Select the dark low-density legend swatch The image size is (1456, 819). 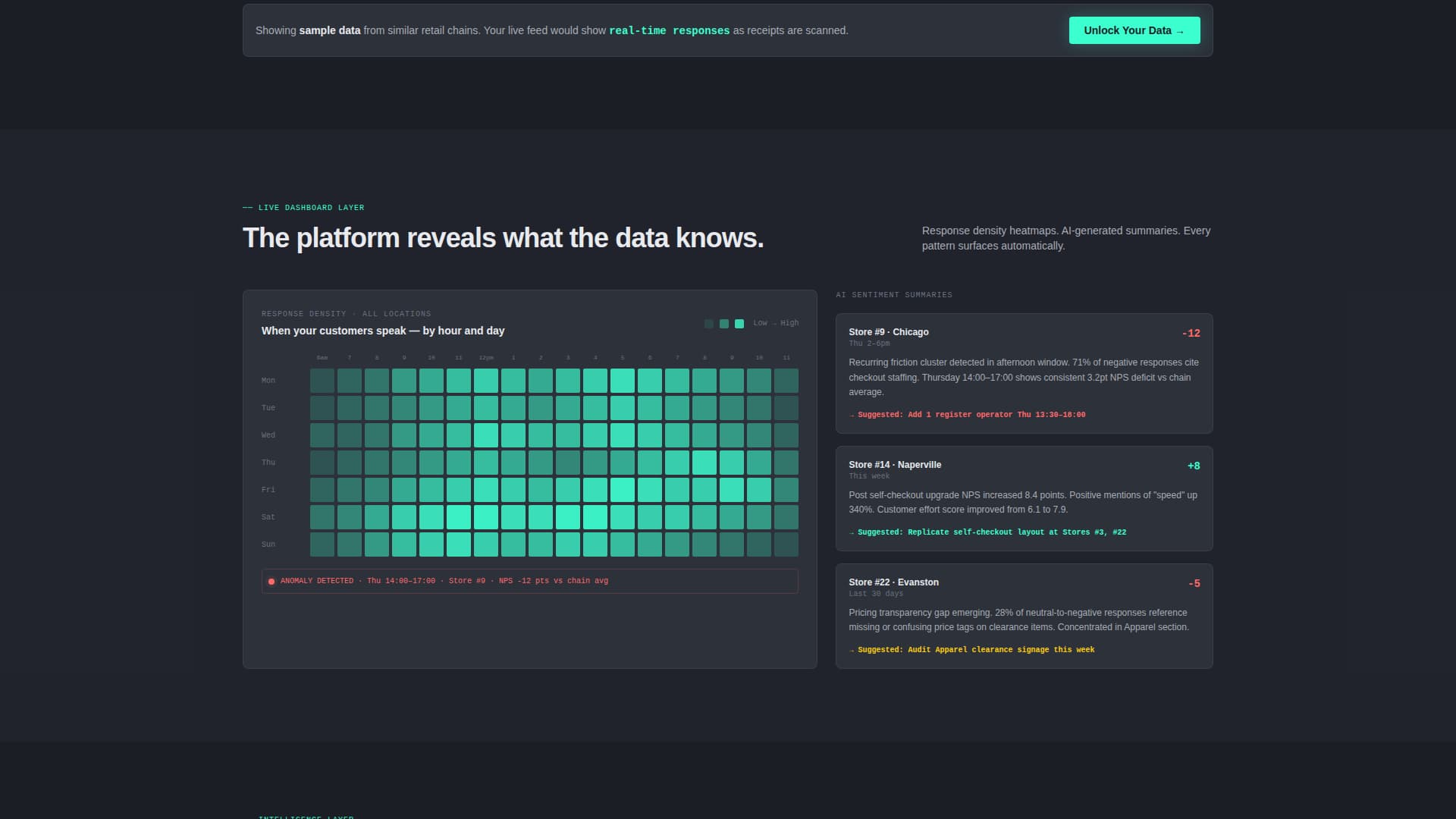[709, 324]
